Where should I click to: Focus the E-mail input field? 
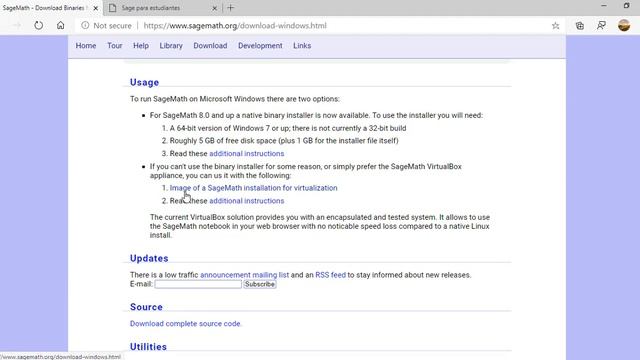pyautogui.click(x=198, y=284)
